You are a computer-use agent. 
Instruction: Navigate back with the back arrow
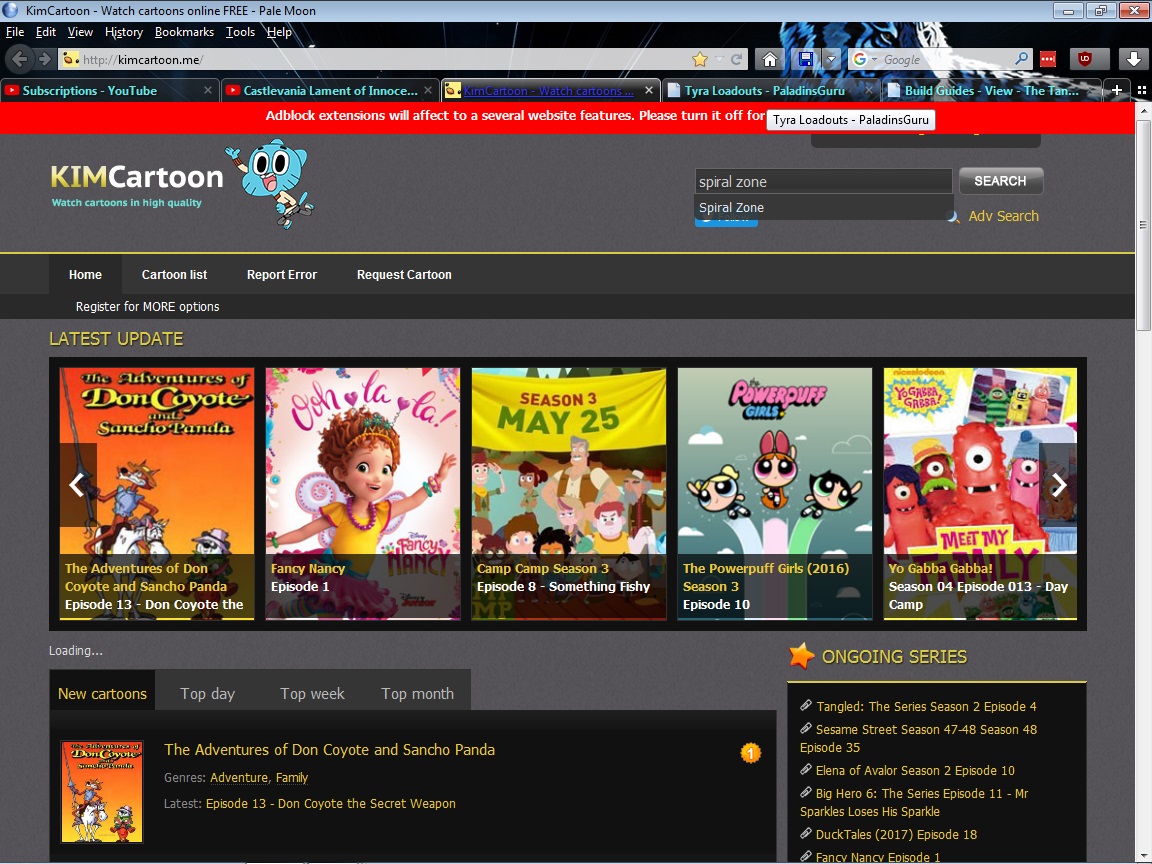tap(19, 59)
